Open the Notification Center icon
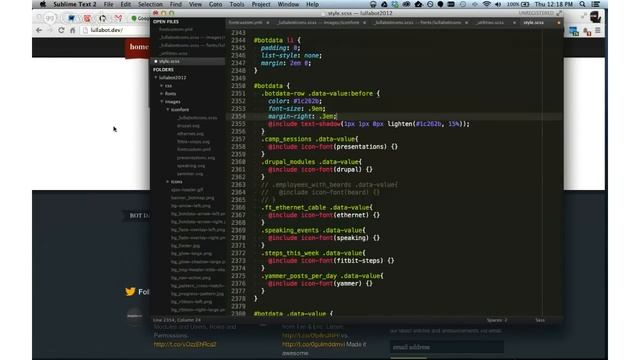 coord(596,4)
